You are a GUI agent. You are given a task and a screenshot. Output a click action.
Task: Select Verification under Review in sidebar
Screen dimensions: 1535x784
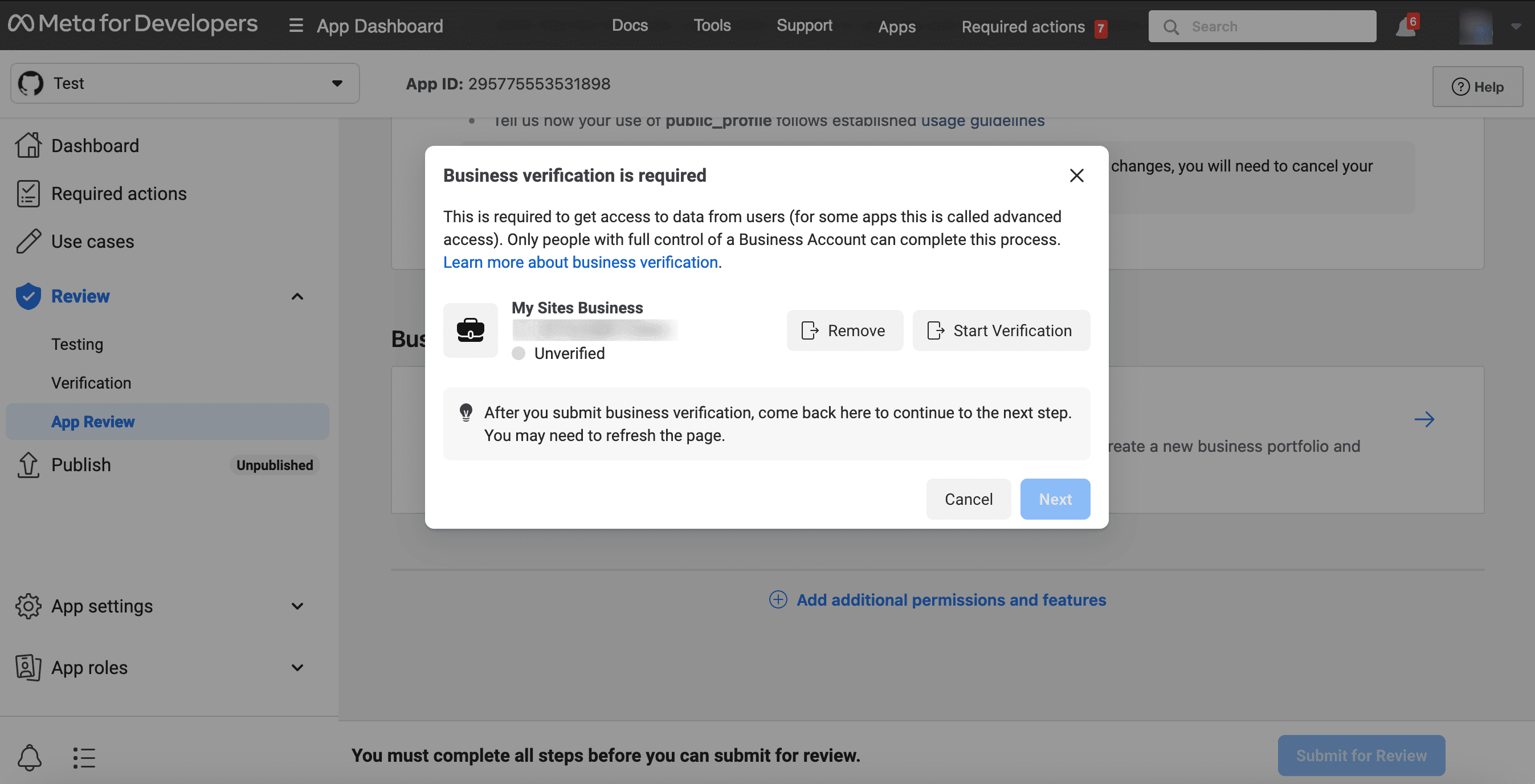point(91,382)
